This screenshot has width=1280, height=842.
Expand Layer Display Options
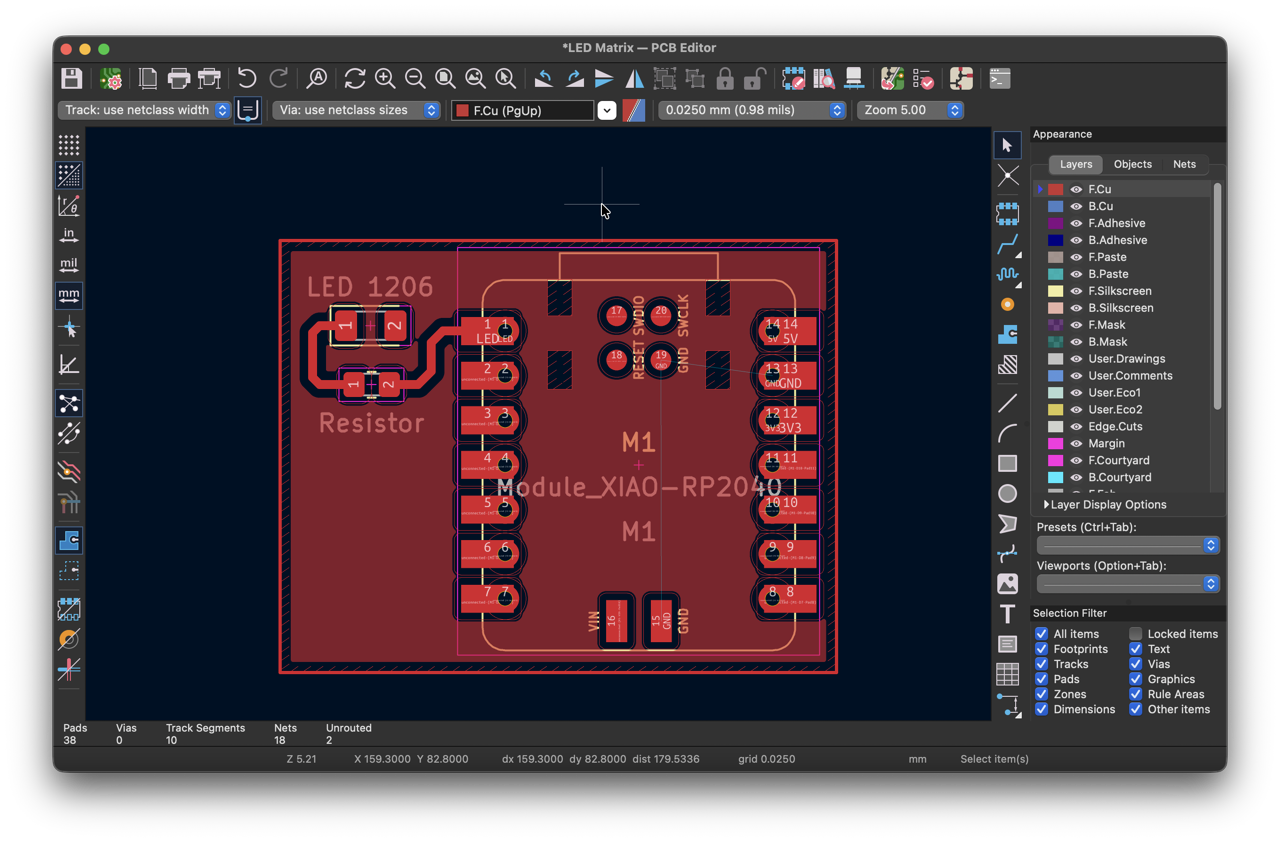pos(1105,505)
